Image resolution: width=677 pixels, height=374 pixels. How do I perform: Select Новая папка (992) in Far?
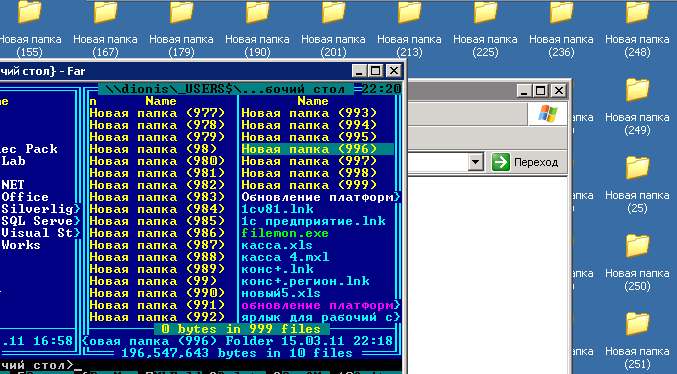[157, 317]
